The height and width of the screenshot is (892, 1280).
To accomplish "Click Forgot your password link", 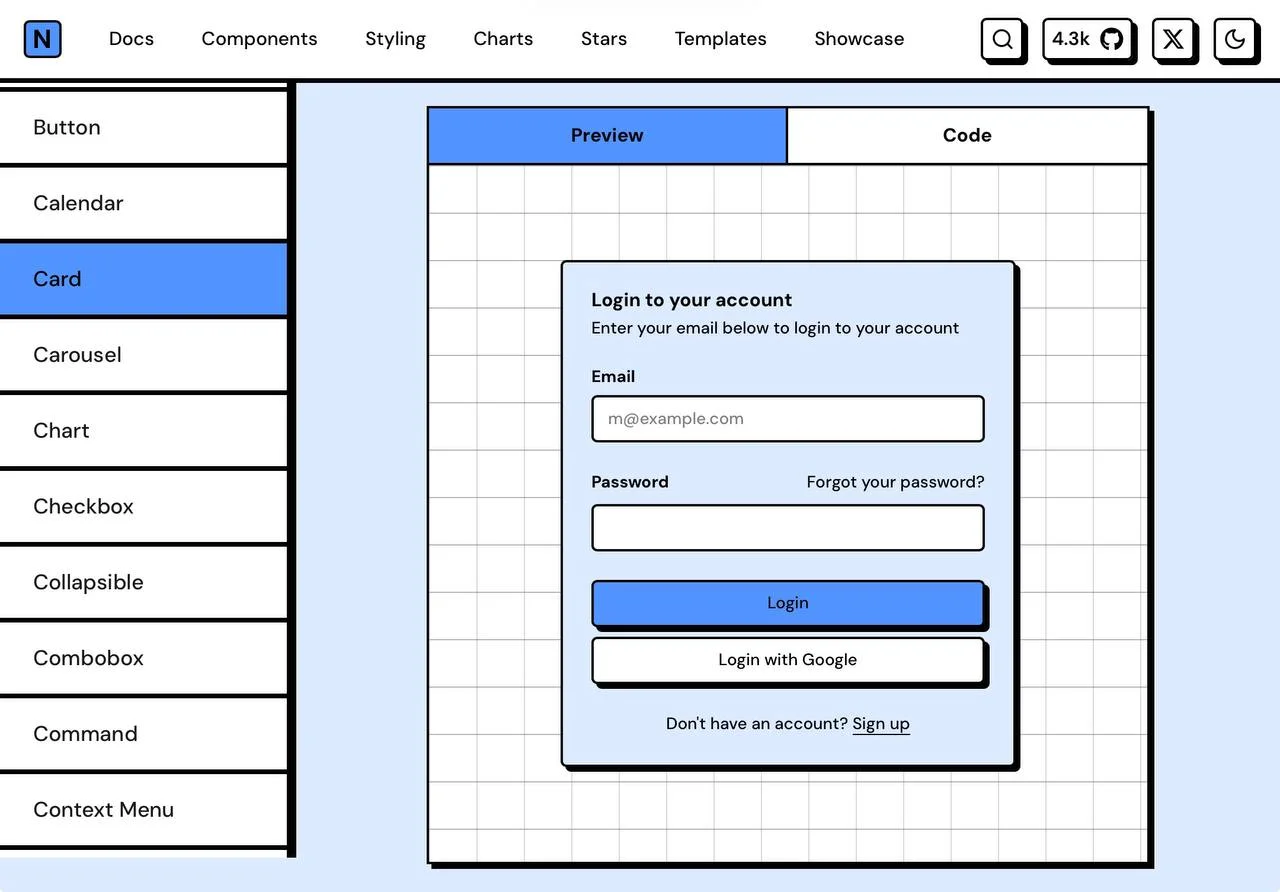I will (895, 482).
